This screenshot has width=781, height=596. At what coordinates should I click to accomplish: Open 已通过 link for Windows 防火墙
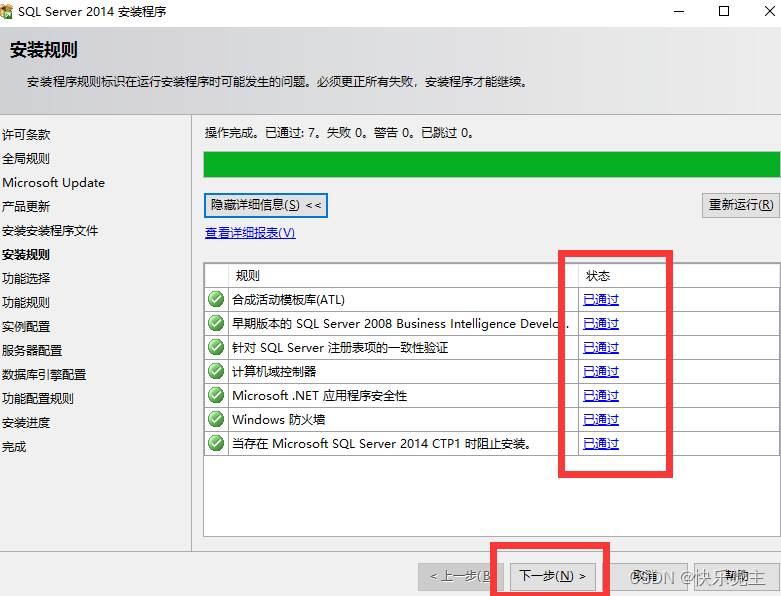point(601,419)
